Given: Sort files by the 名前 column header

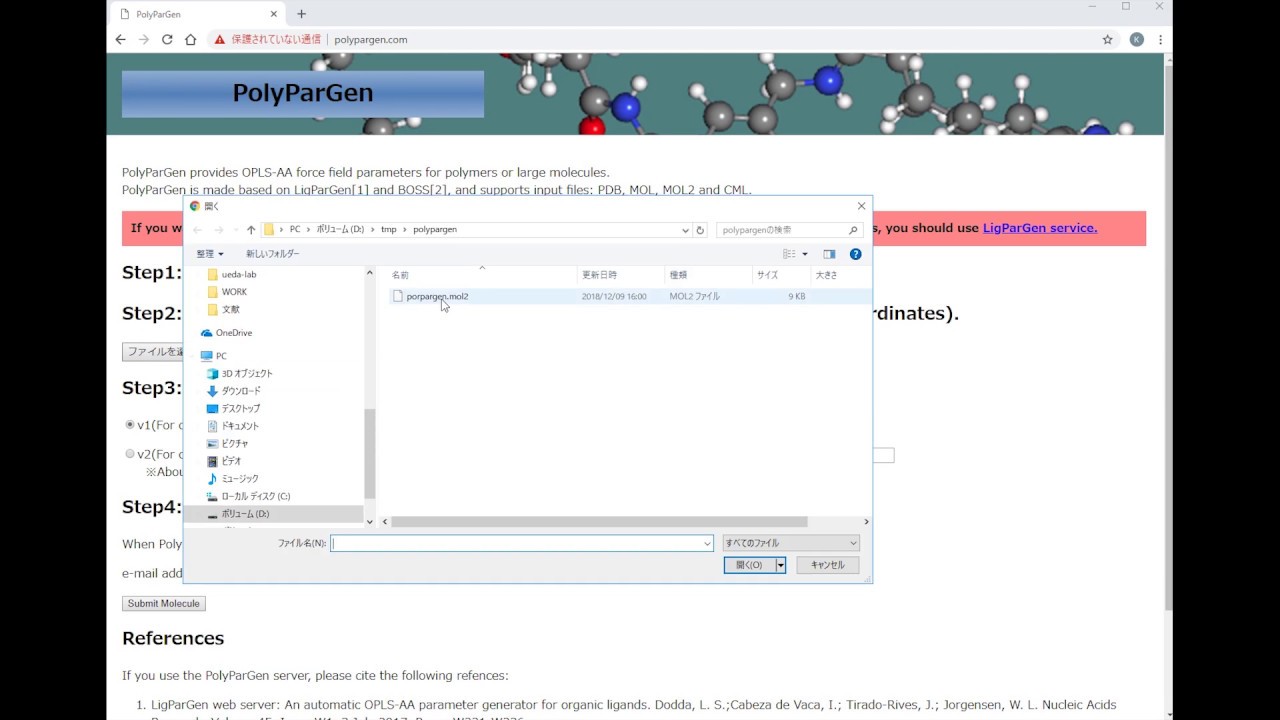Looking at the screenshot, I should coord(482,275).
